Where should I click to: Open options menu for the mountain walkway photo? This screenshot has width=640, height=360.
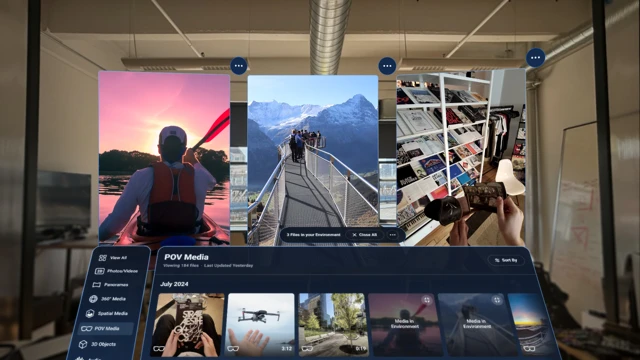click(x=387, y=66)
